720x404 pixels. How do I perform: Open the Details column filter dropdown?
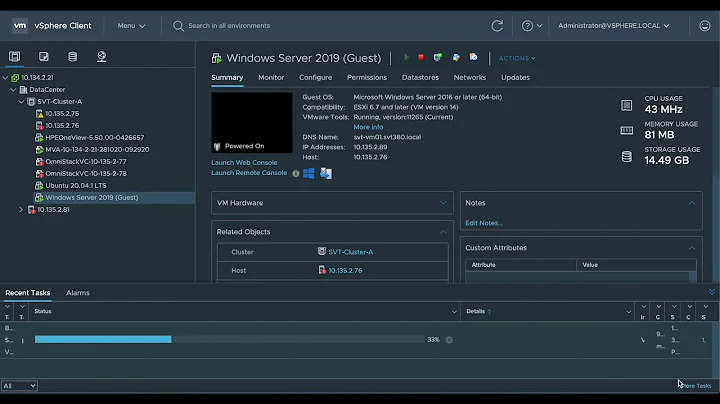(x=629, y=312)
